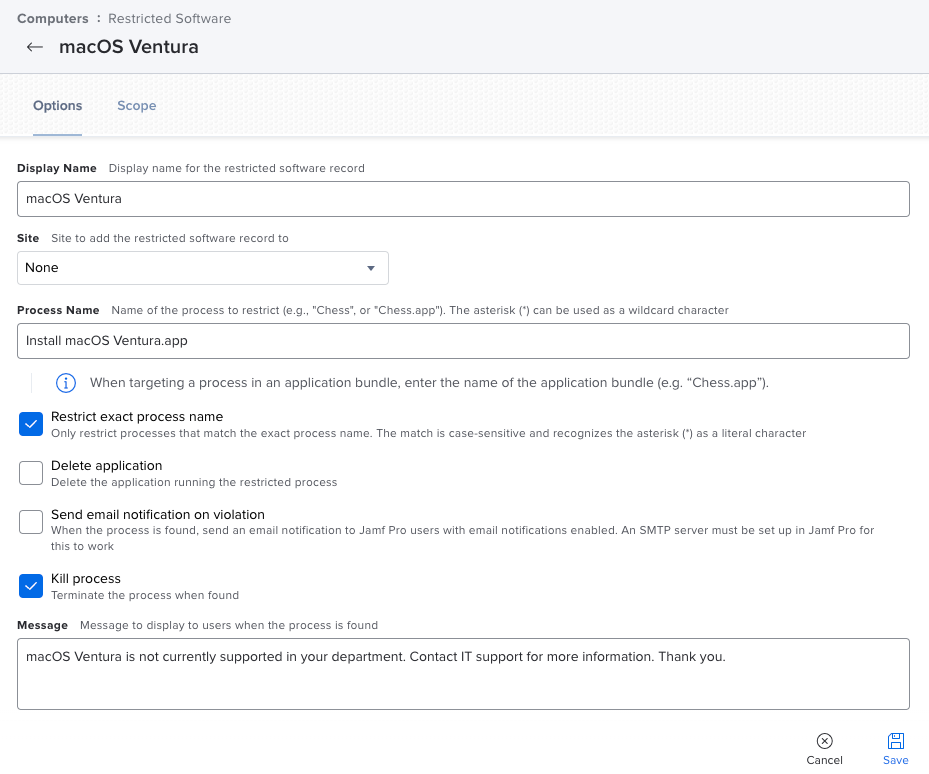This screenshot has height=774, width=929.
Task: Click into the Message text area
Action: (463, 674)
